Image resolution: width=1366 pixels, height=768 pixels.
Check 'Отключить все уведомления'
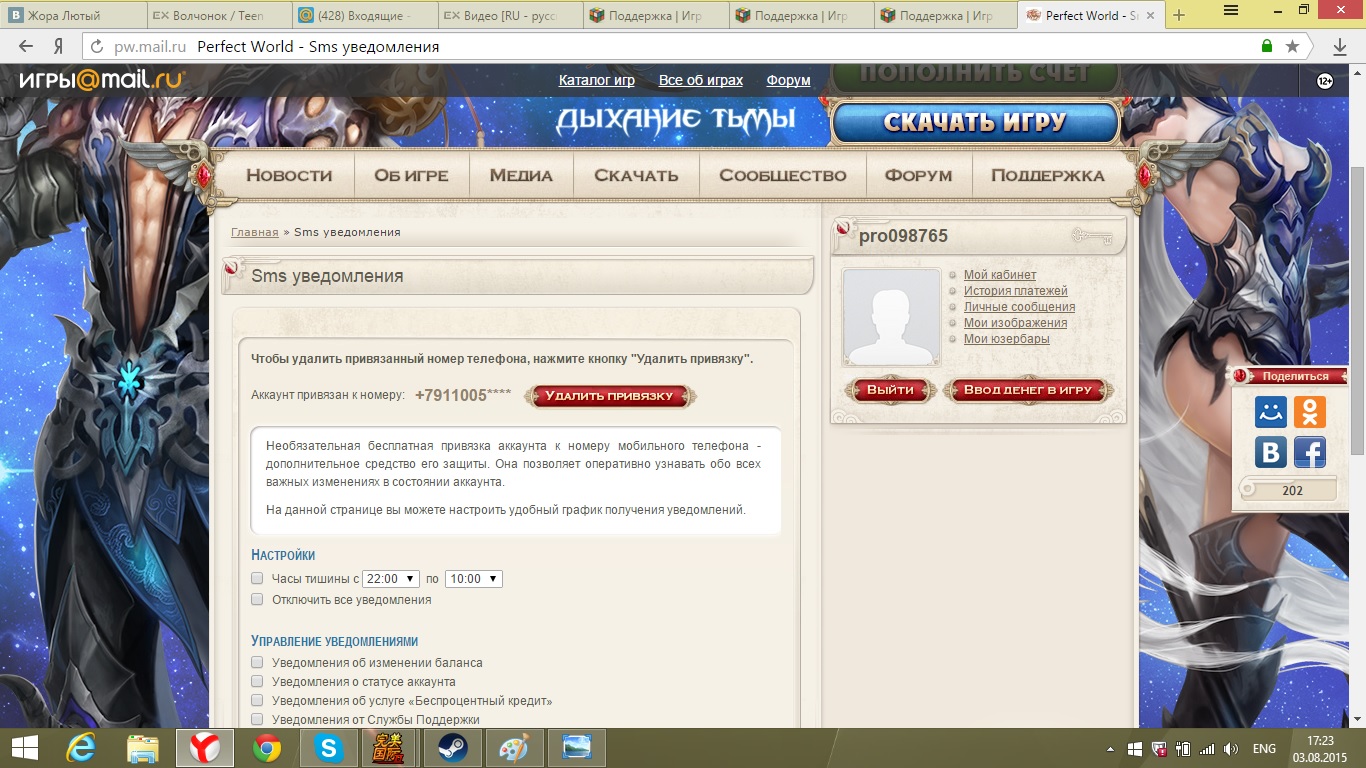tap(257, 599)
